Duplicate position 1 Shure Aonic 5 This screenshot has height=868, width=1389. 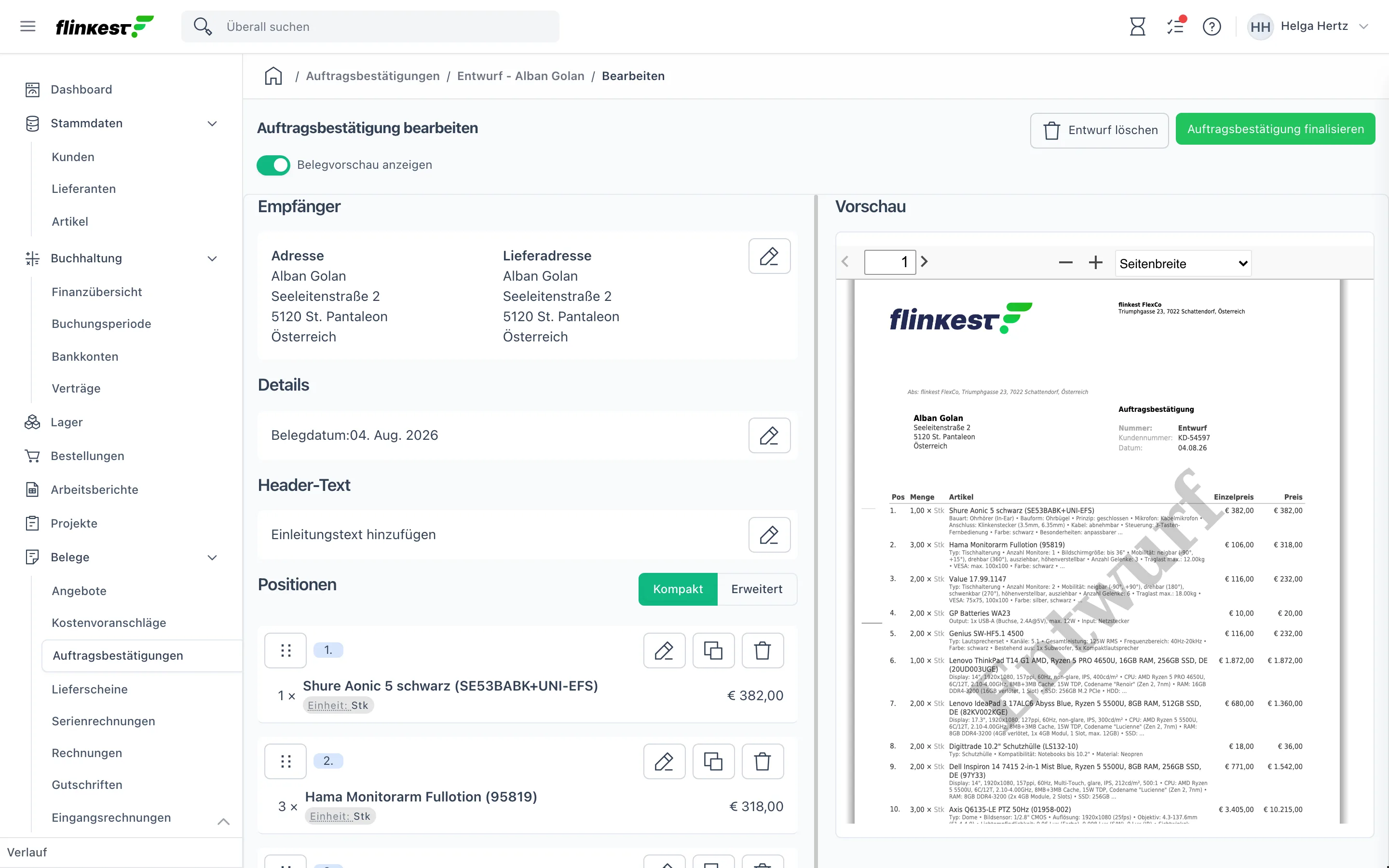click(713, 651)
